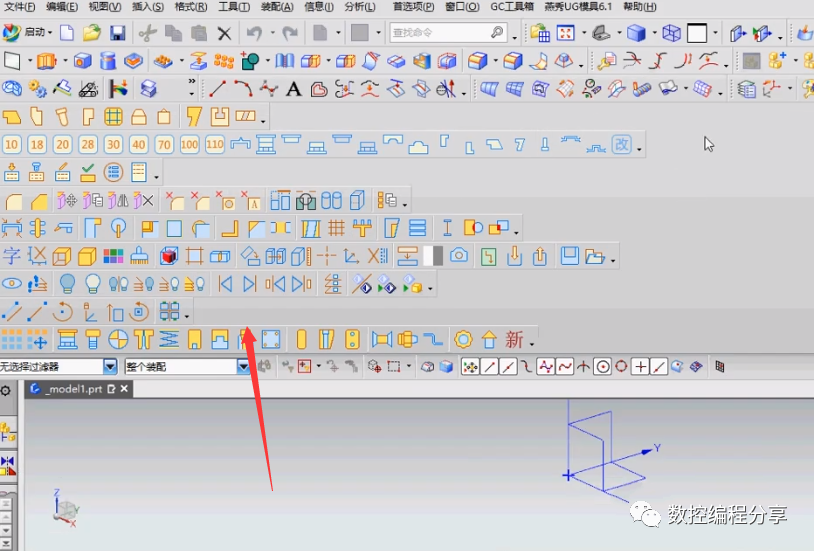Click the gear-shaped mold icon

[463, 340]
